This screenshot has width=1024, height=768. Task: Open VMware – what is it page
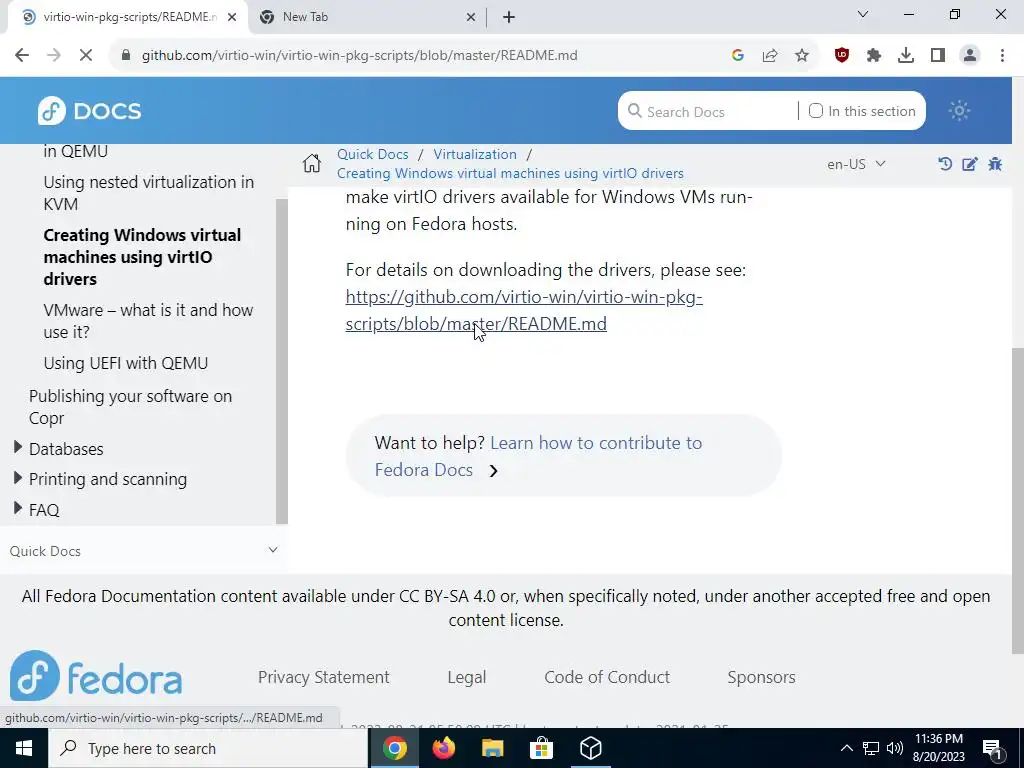(x=148, y=321)
